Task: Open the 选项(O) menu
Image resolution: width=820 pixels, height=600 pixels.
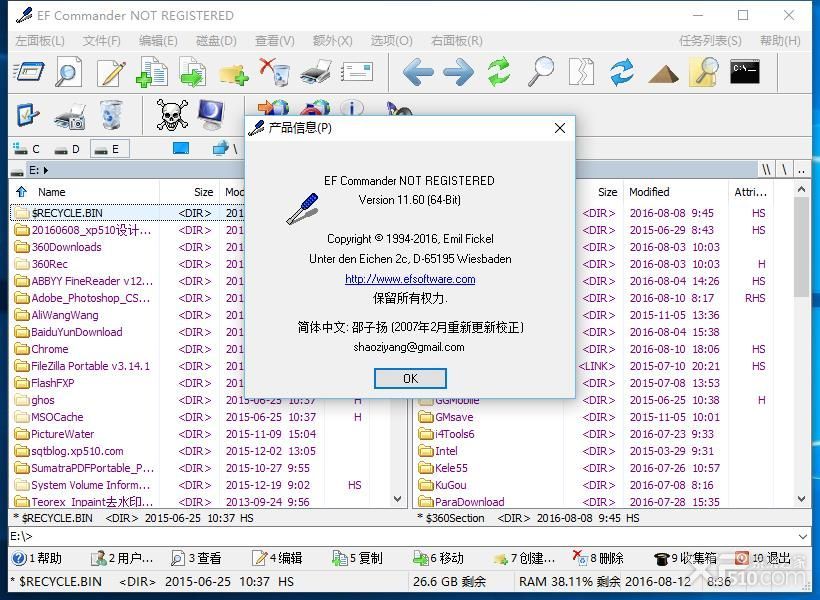Action: click(391, 41)
